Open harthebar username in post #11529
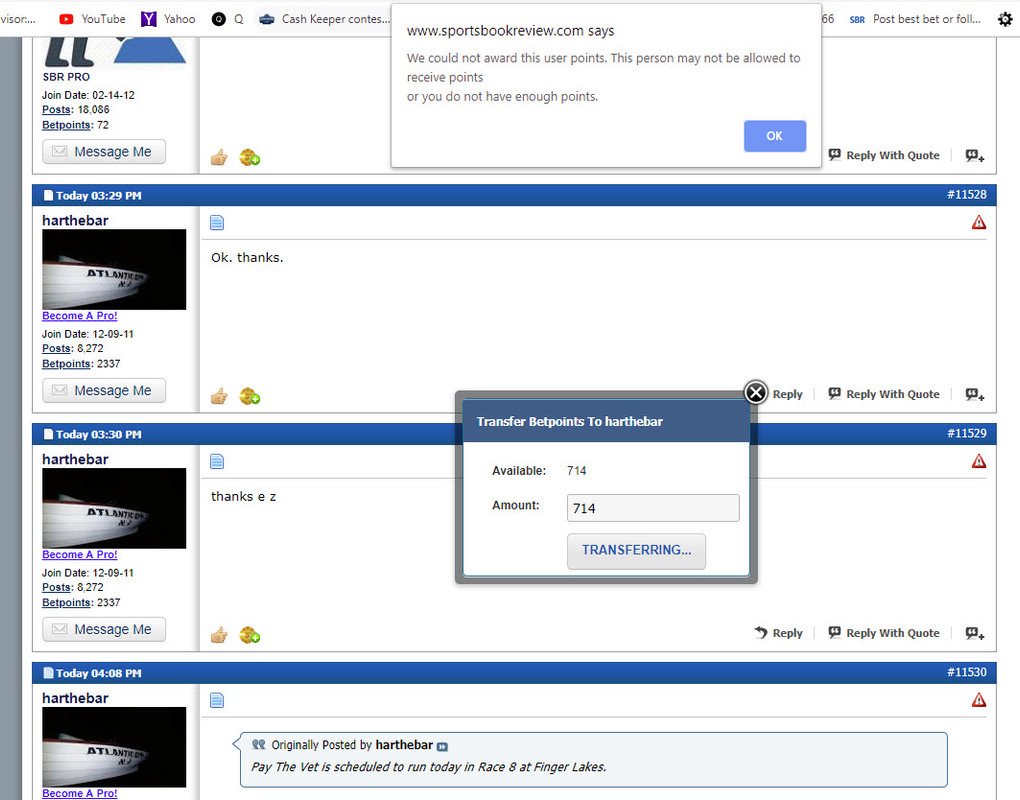Viewport: 1020px width, 800px height. click(x=75, y=459)
